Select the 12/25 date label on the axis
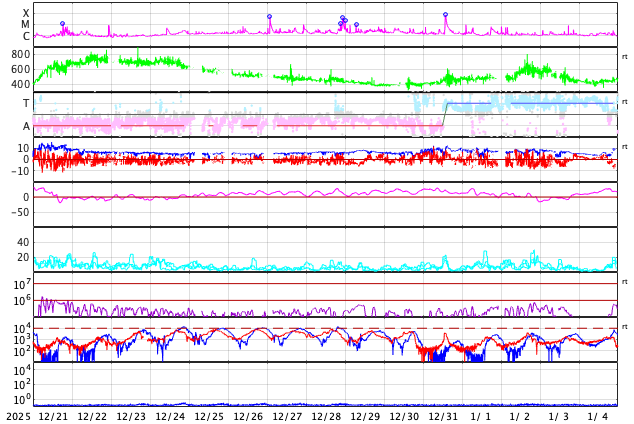This screenshot has height=424, width=634. click(x=209, y=416)
